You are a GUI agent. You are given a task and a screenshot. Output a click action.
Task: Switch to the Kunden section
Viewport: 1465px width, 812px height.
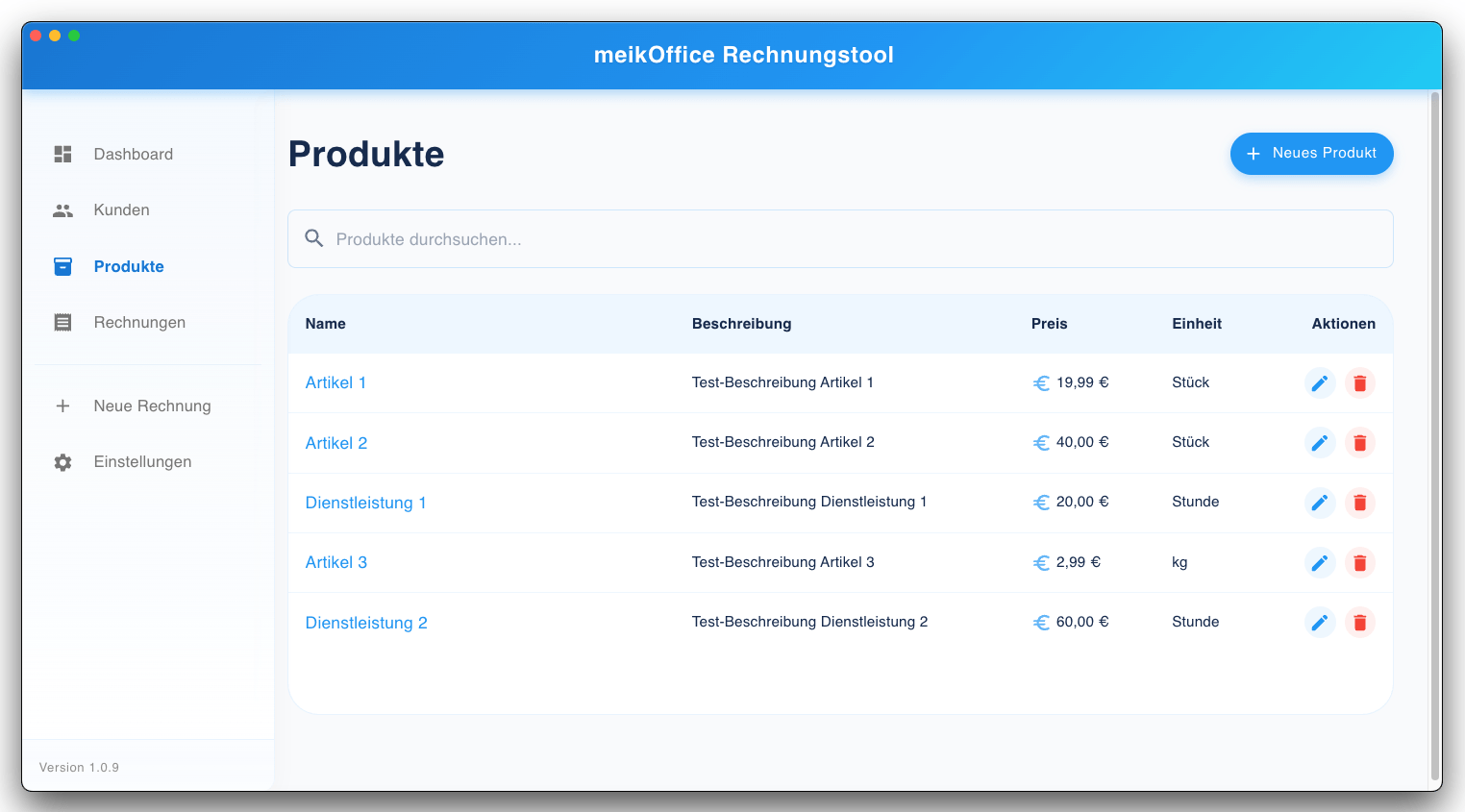[x=121, y=209]
